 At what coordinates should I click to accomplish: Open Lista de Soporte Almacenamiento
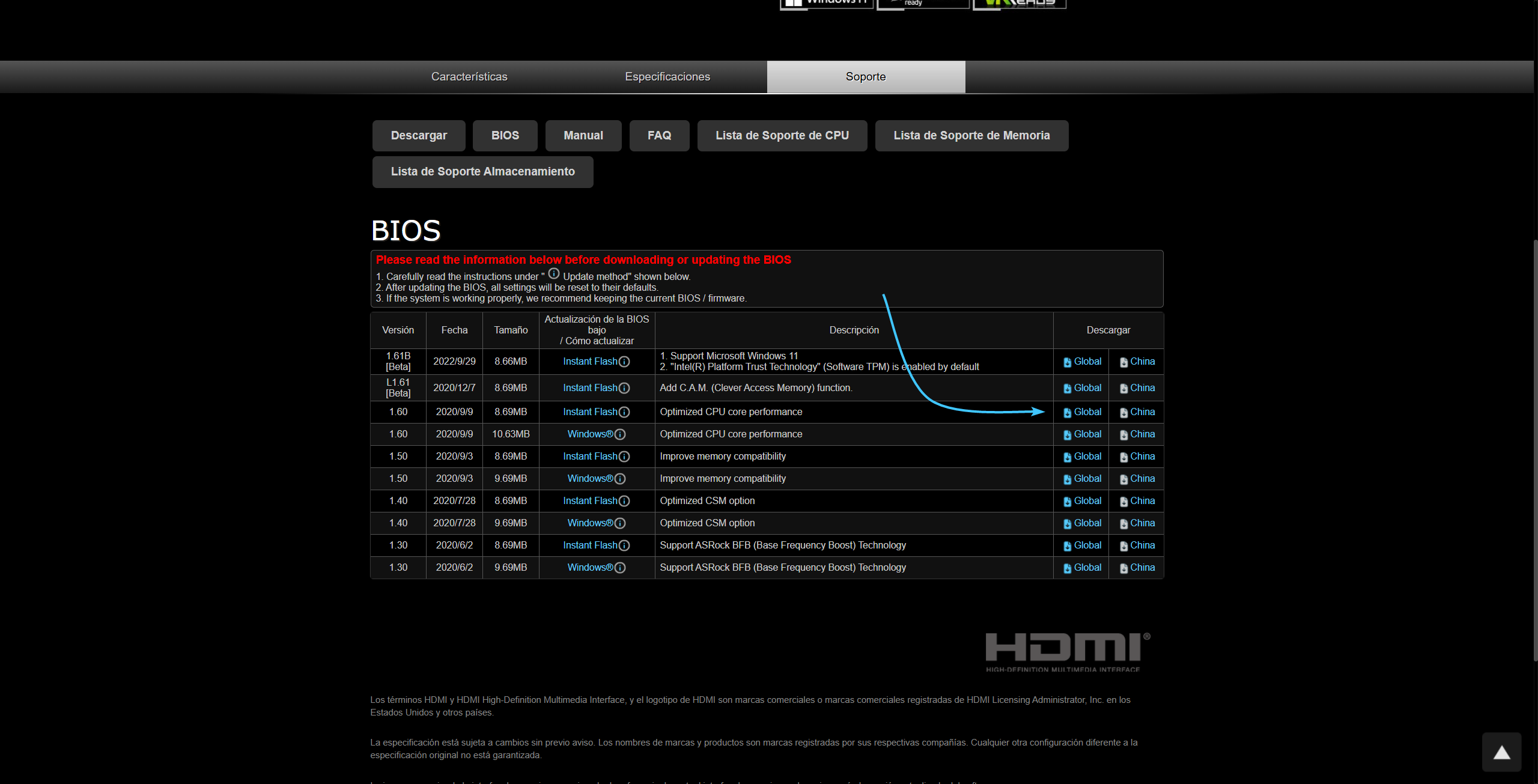483,172
